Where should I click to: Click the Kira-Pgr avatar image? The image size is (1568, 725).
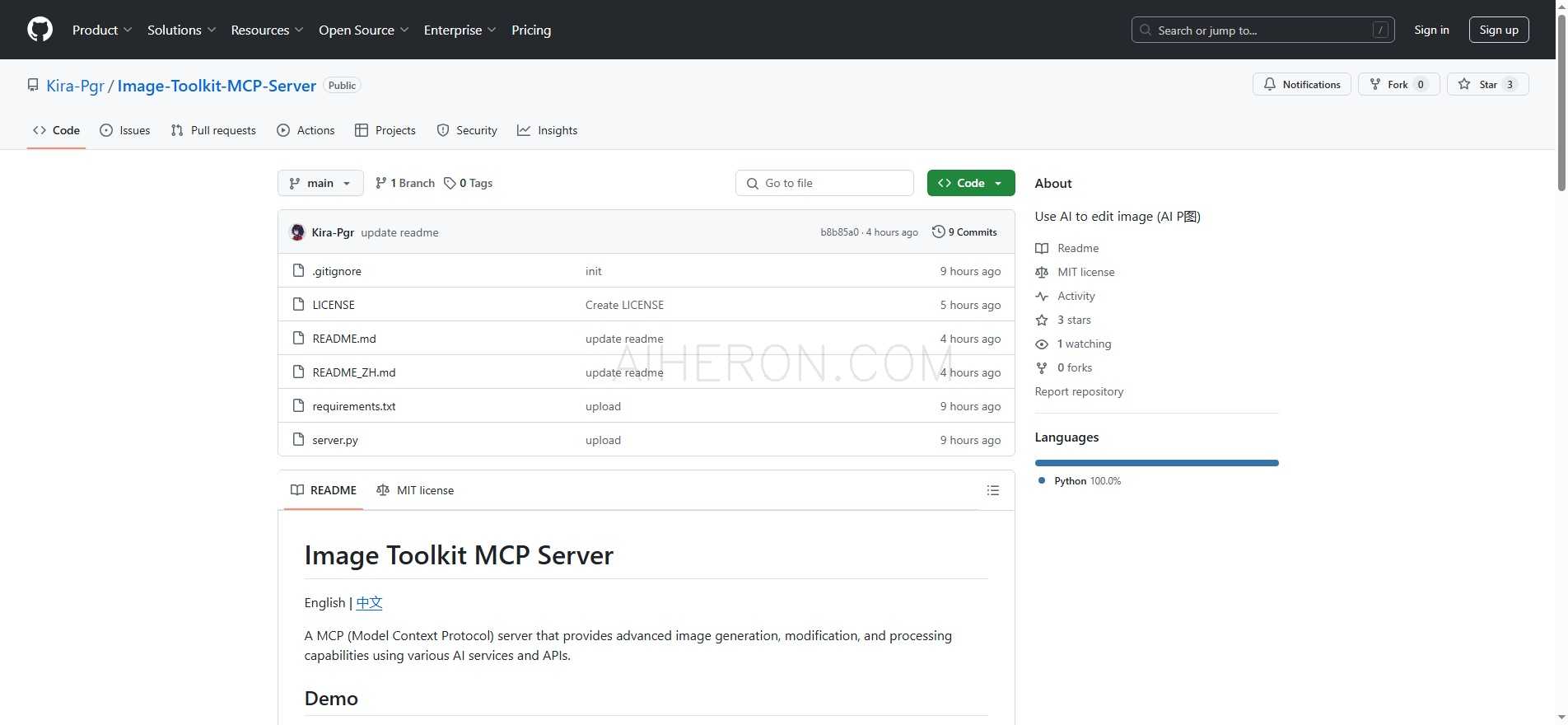(x=298, y=232)
